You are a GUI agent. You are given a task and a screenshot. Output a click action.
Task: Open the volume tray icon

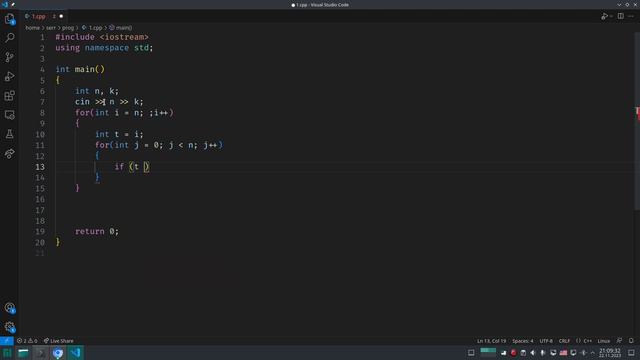(533, 353)
